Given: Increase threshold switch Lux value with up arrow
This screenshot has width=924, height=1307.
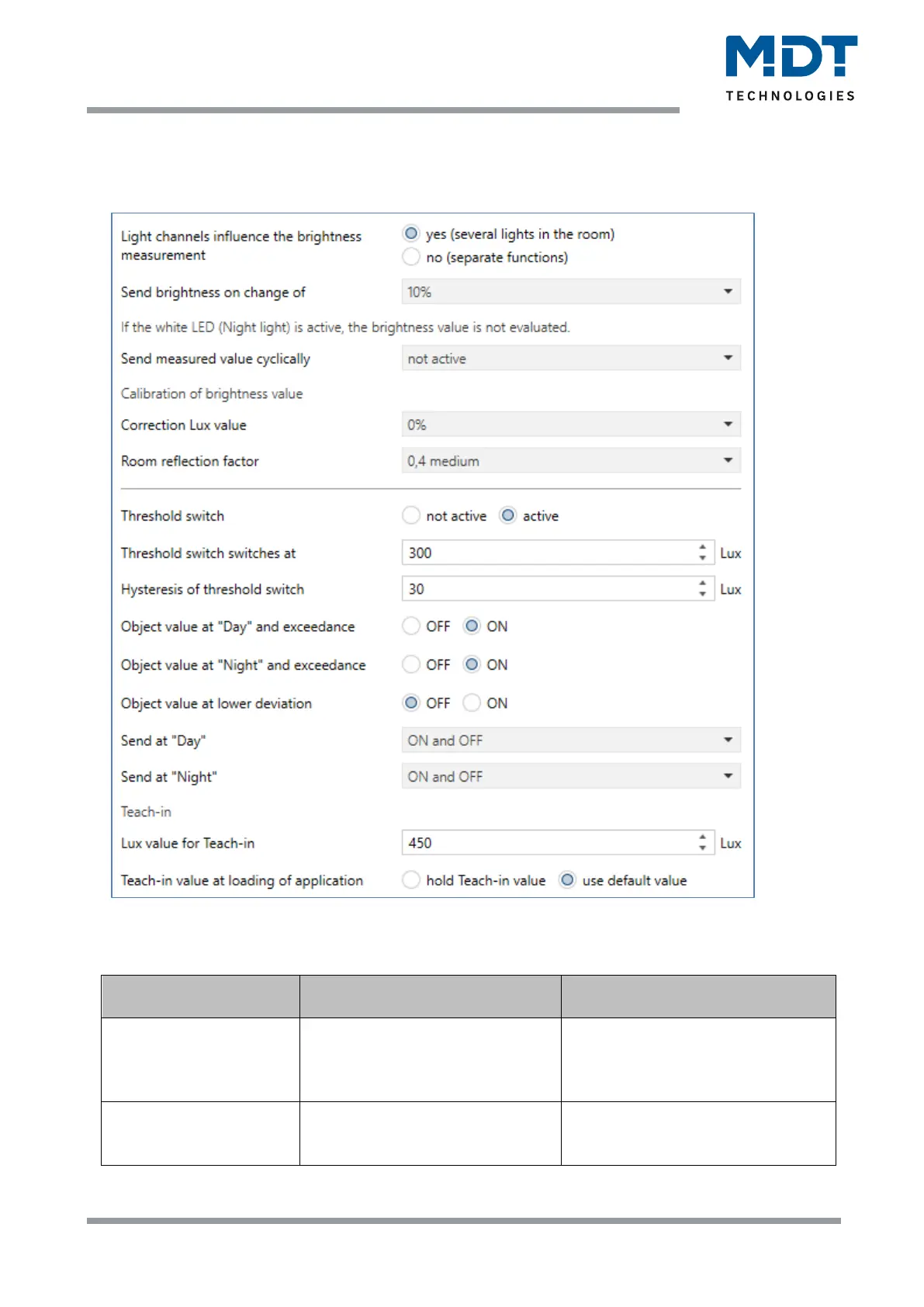Looking at the screenshot, I should pos(702,547).
